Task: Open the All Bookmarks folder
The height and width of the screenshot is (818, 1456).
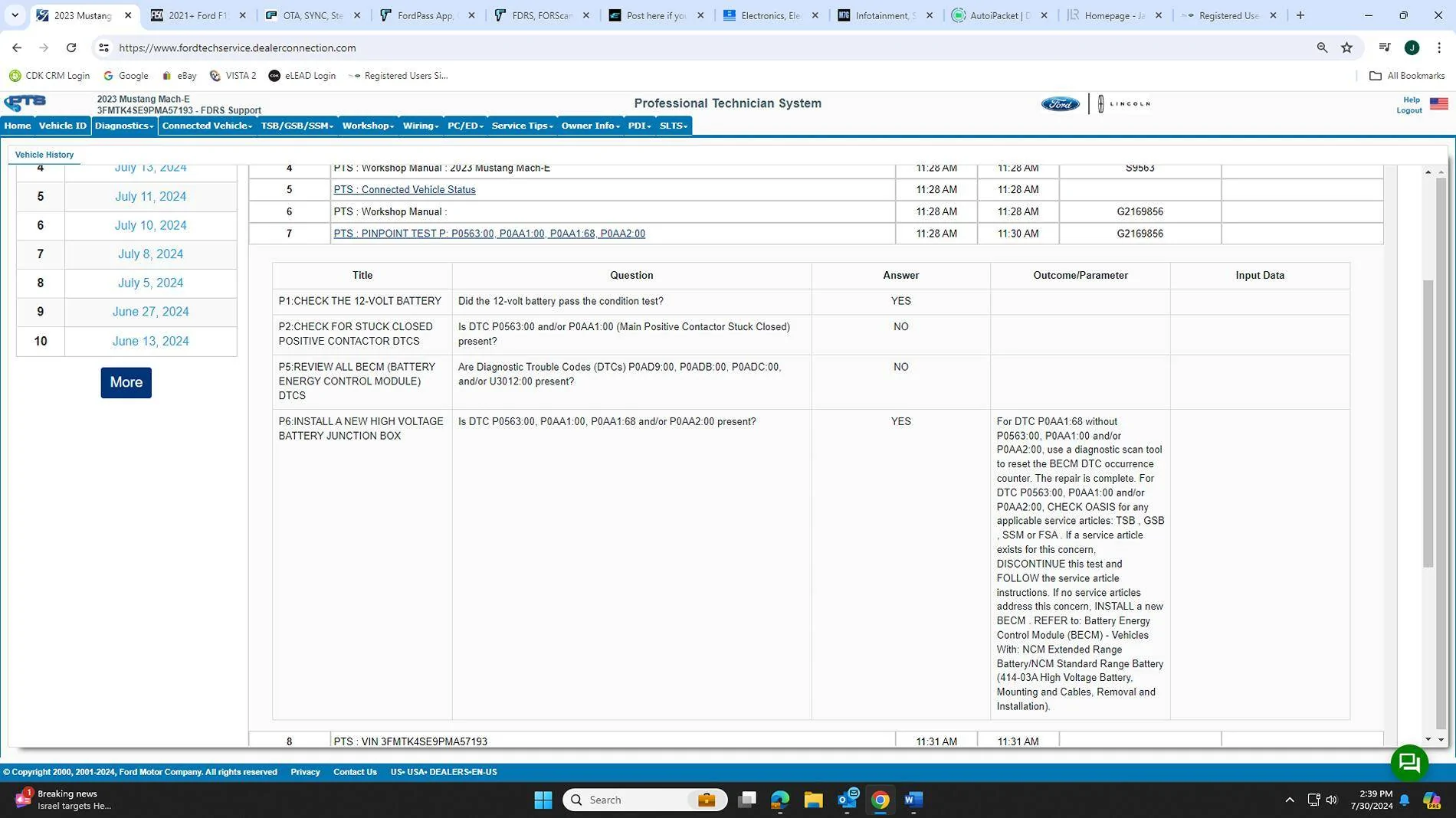Action: pos(1407,76)
